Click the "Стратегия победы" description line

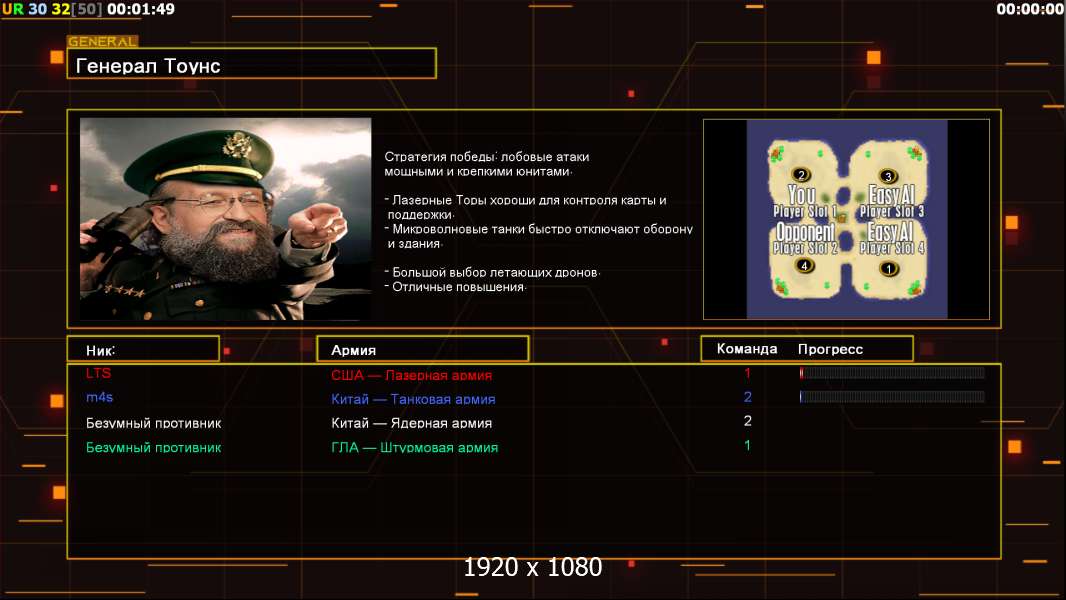(487, 164)
